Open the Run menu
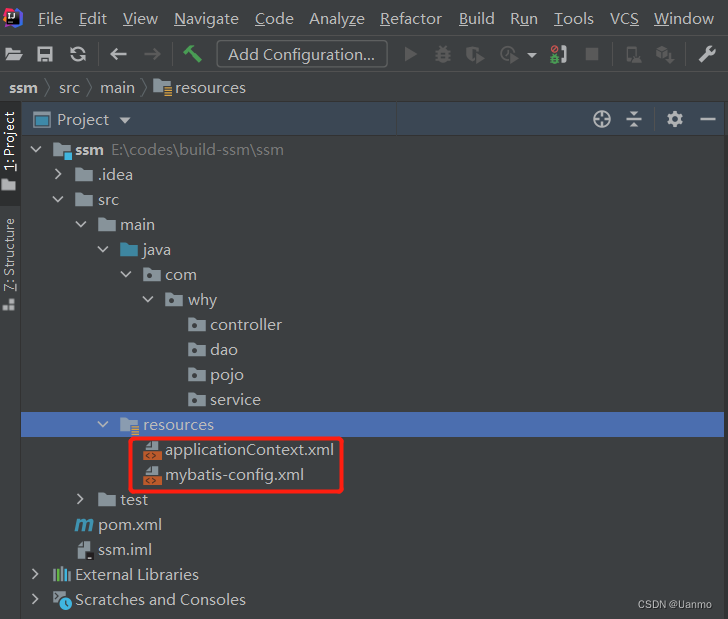This screenshot has width=728, height=619. pos(524,19)
